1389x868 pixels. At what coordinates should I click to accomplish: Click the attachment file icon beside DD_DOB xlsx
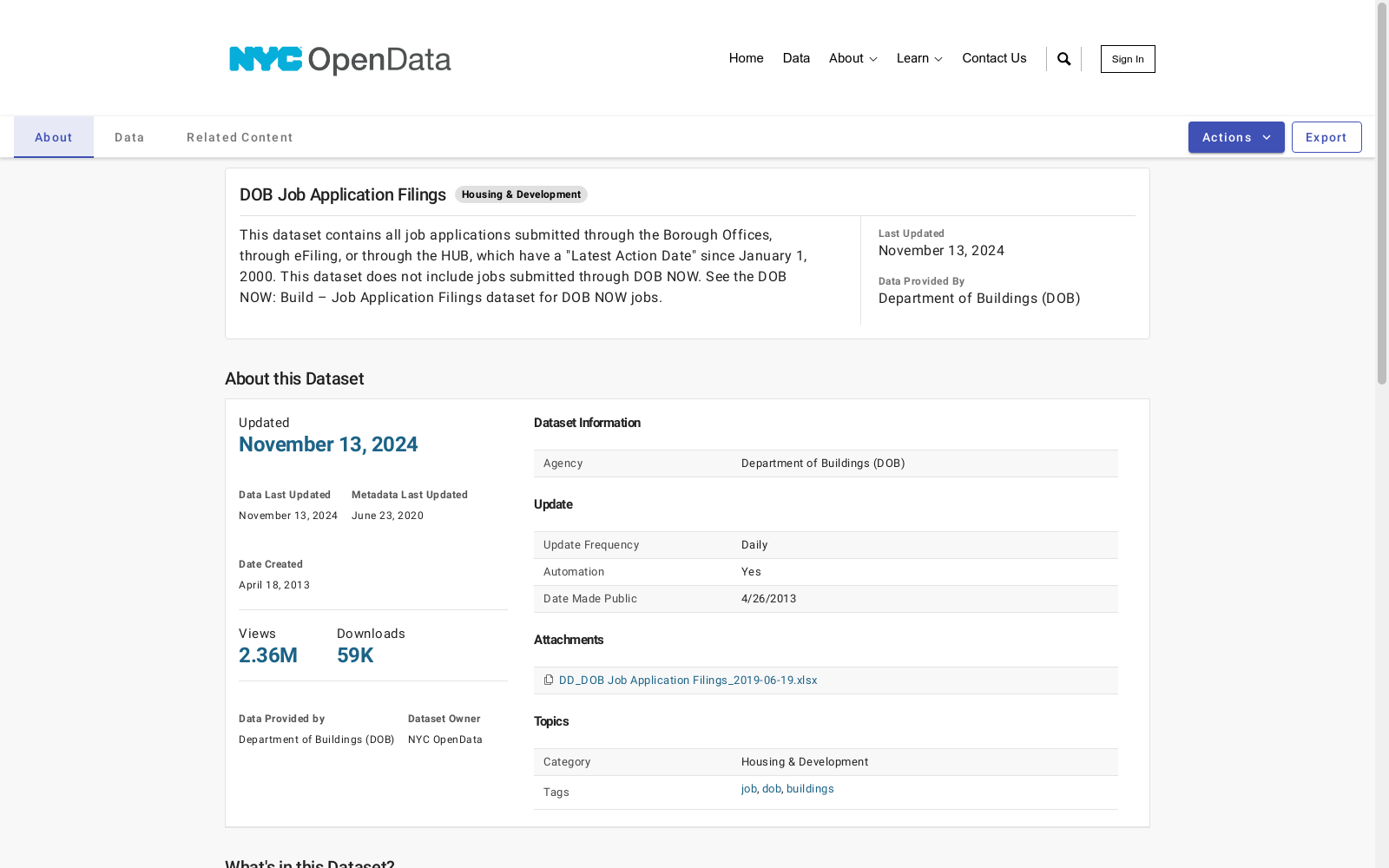click(549, 680)
